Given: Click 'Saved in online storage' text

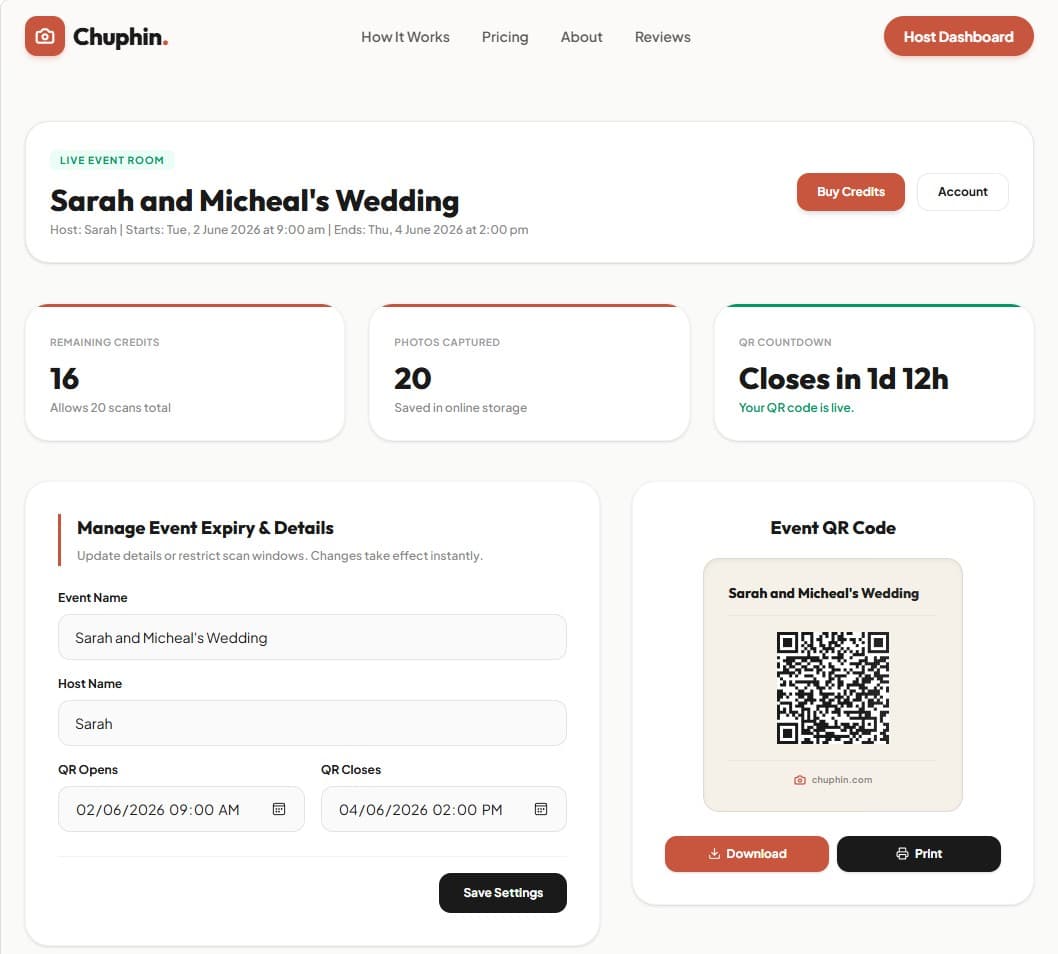Looking at the screenshot, I should 460,408.
